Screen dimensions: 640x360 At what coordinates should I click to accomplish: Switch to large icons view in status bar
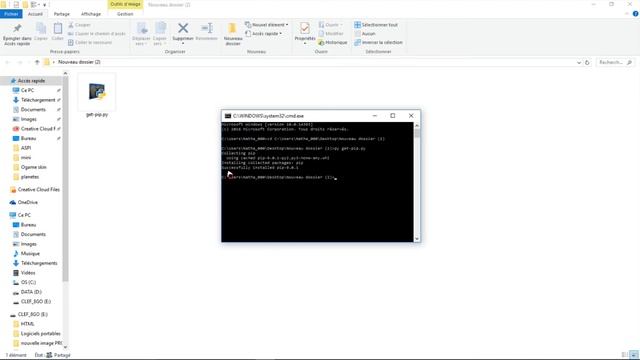[x=633, y=355]
